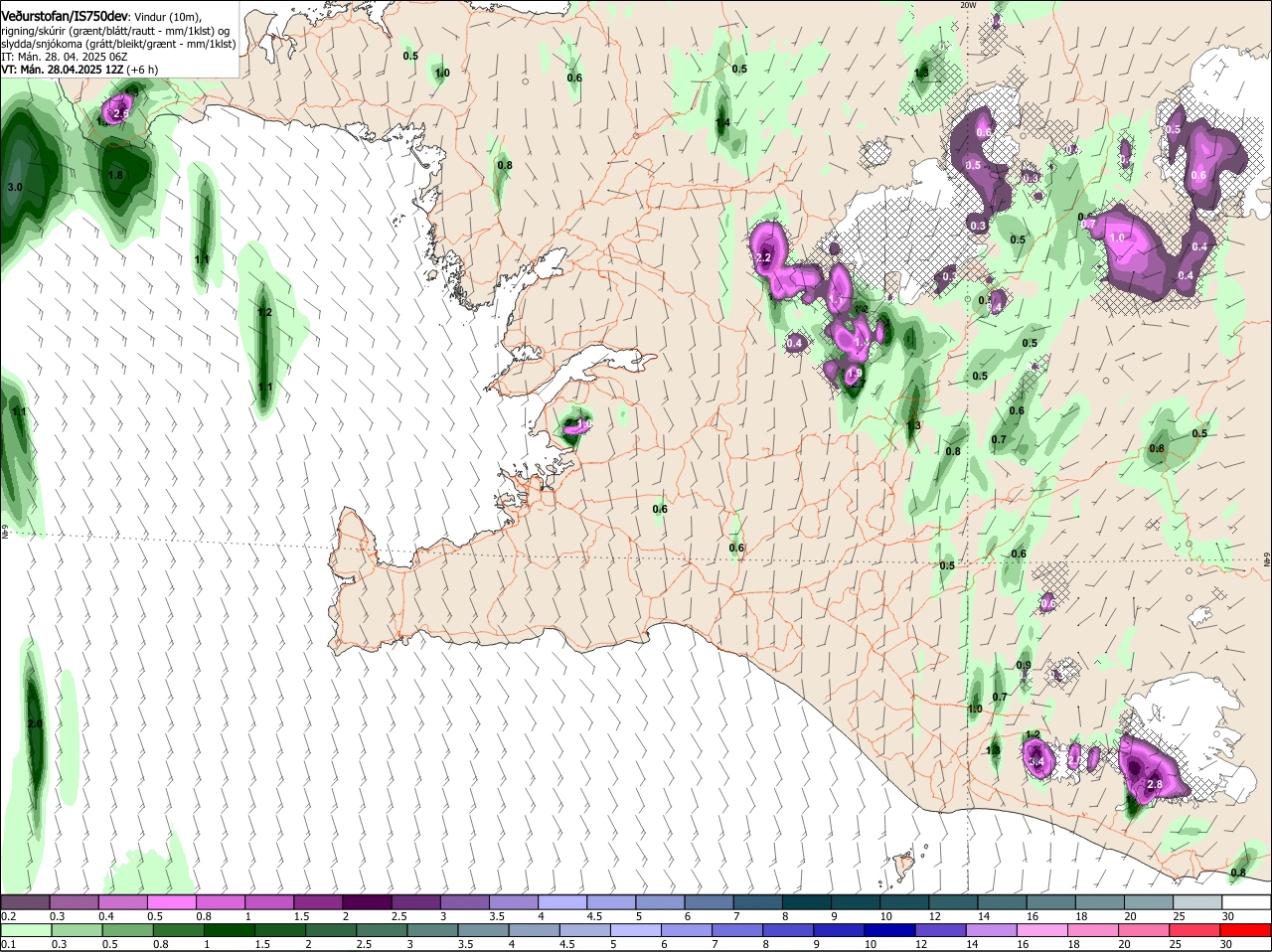Click the 2.0 precipitation value over the sea
The image size is (1272, 952).
(x=35, y=723)
